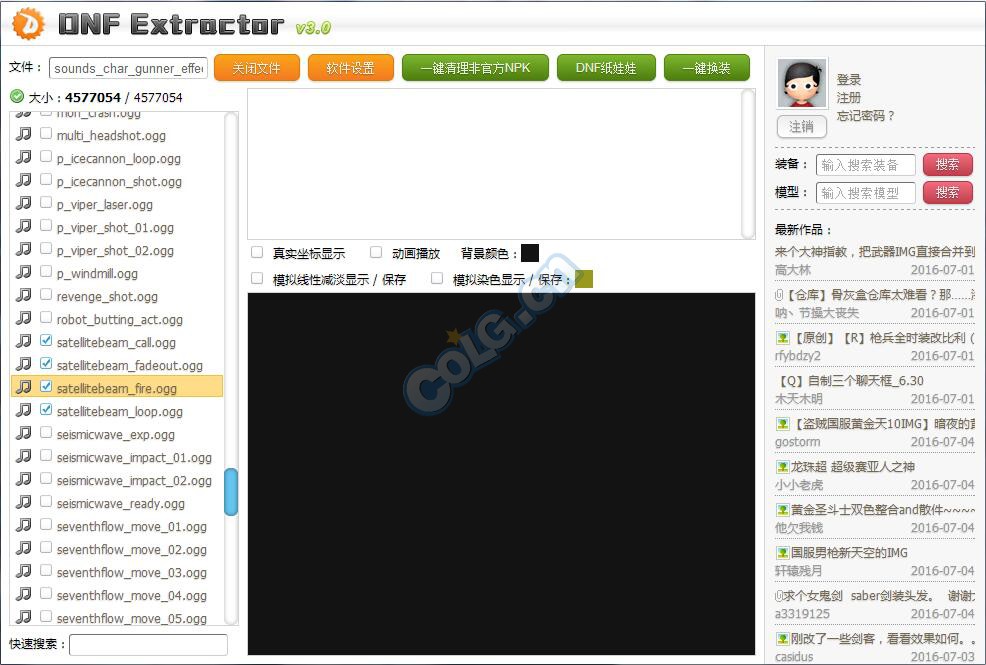Uncheck the satellitebeam_fire.ogg checkbox
This screenshot has height=665, width=986.
coord(46,386)
